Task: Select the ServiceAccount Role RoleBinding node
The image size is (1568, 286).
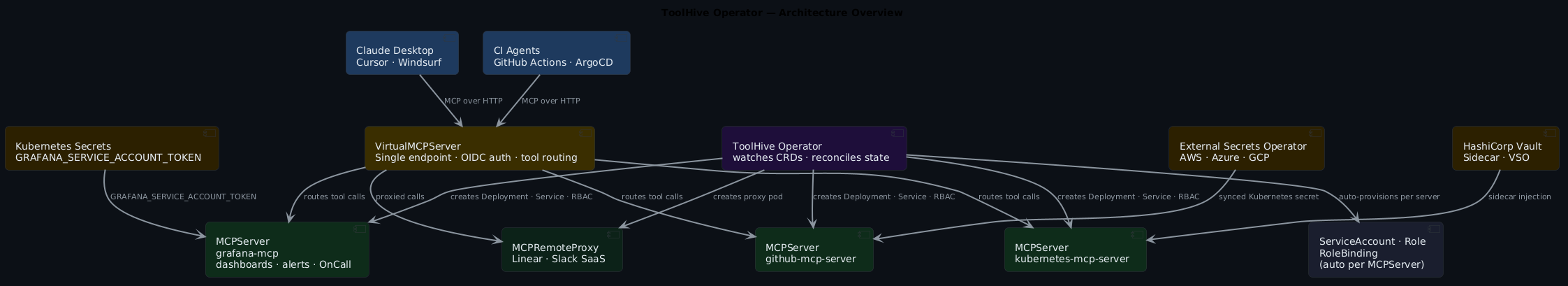Action: (1376, 250)
